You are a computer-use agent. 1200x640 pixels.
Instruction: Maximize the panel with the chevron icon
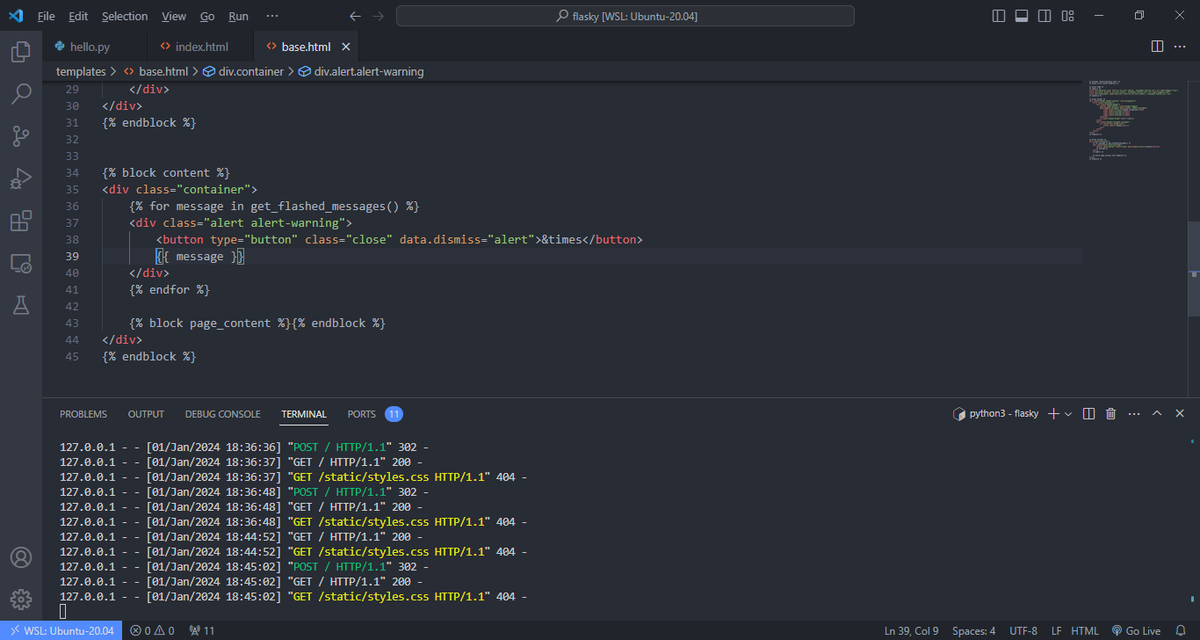[x=1156, y=412]
